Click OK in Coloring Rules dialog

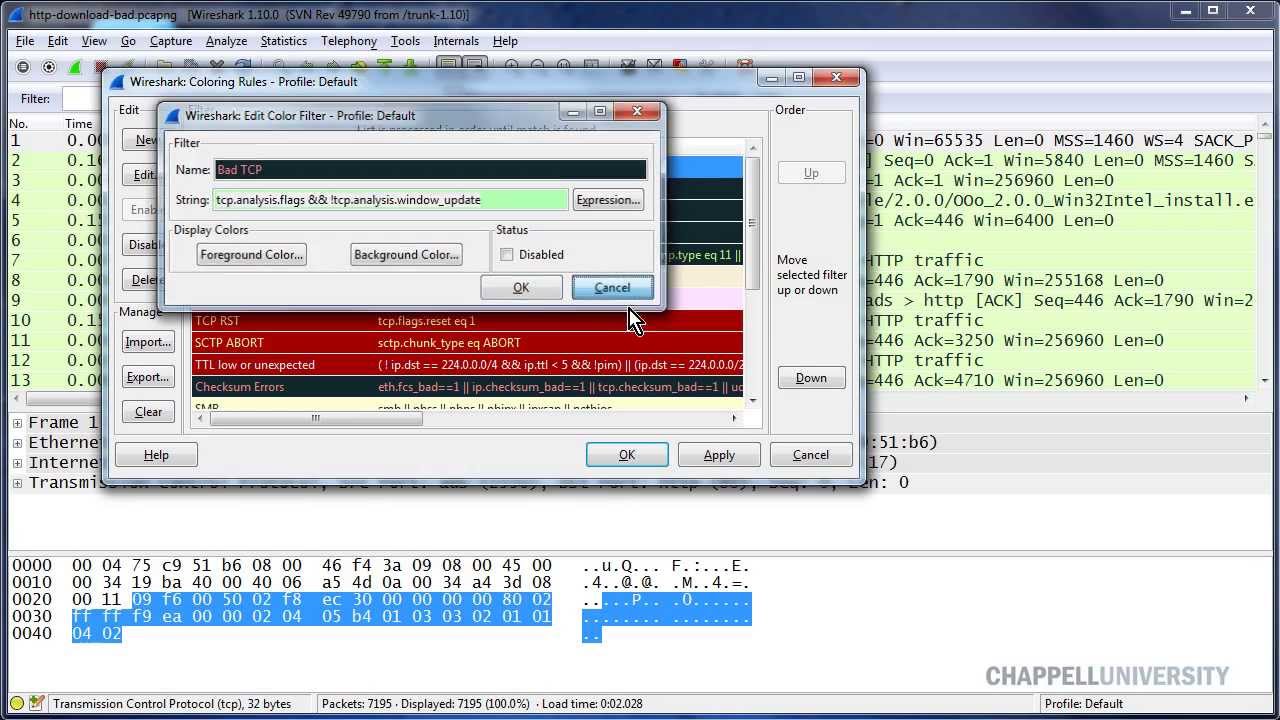(627, 455)
